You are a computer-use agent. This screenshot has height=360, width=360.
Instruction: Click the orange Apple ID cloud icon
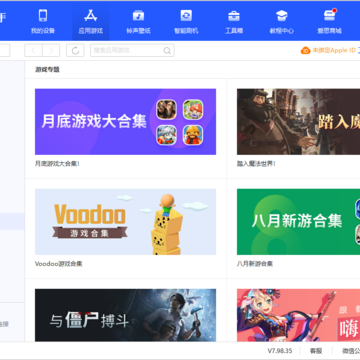tap(305, 50)
